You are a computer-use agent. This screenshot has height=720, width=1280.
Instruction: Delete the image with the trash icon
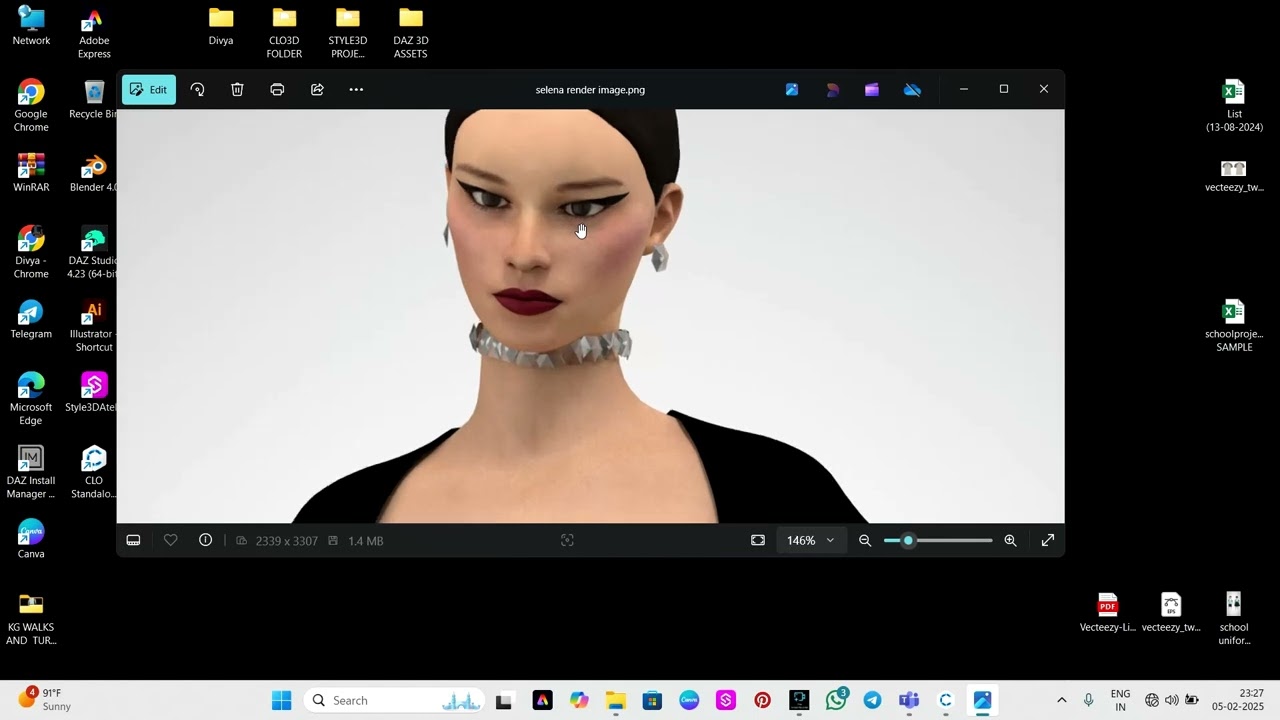[237, 90]
